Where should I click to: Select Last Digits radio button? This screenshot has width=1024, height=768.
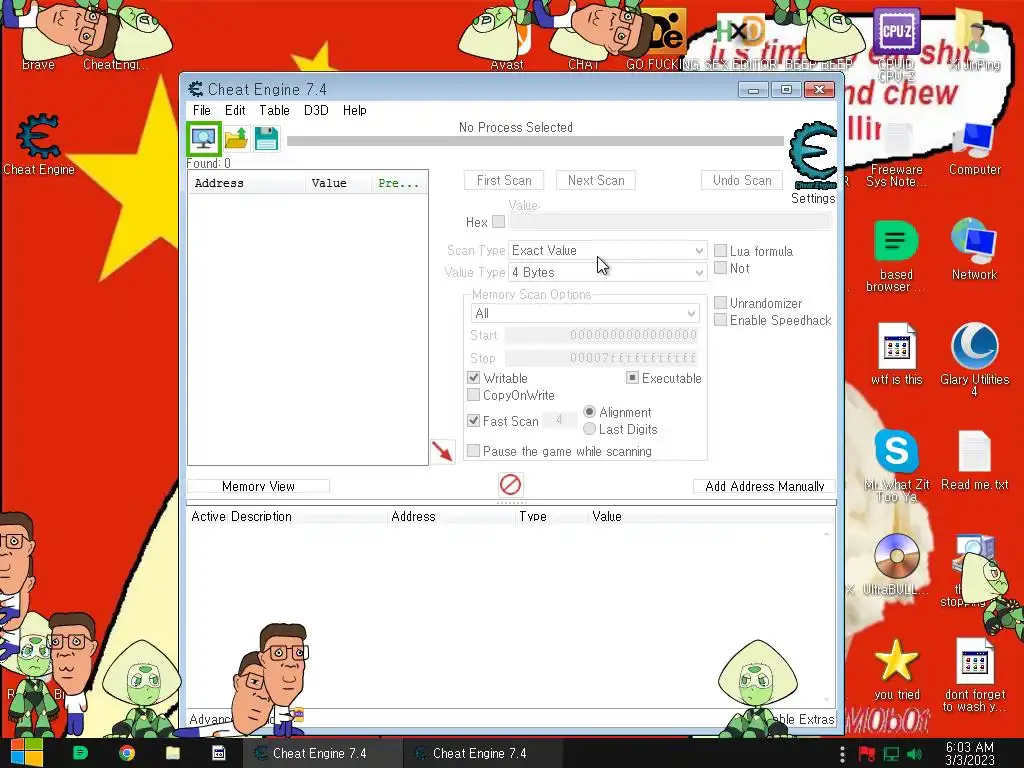pyautogui.click(x=589, y=428)
